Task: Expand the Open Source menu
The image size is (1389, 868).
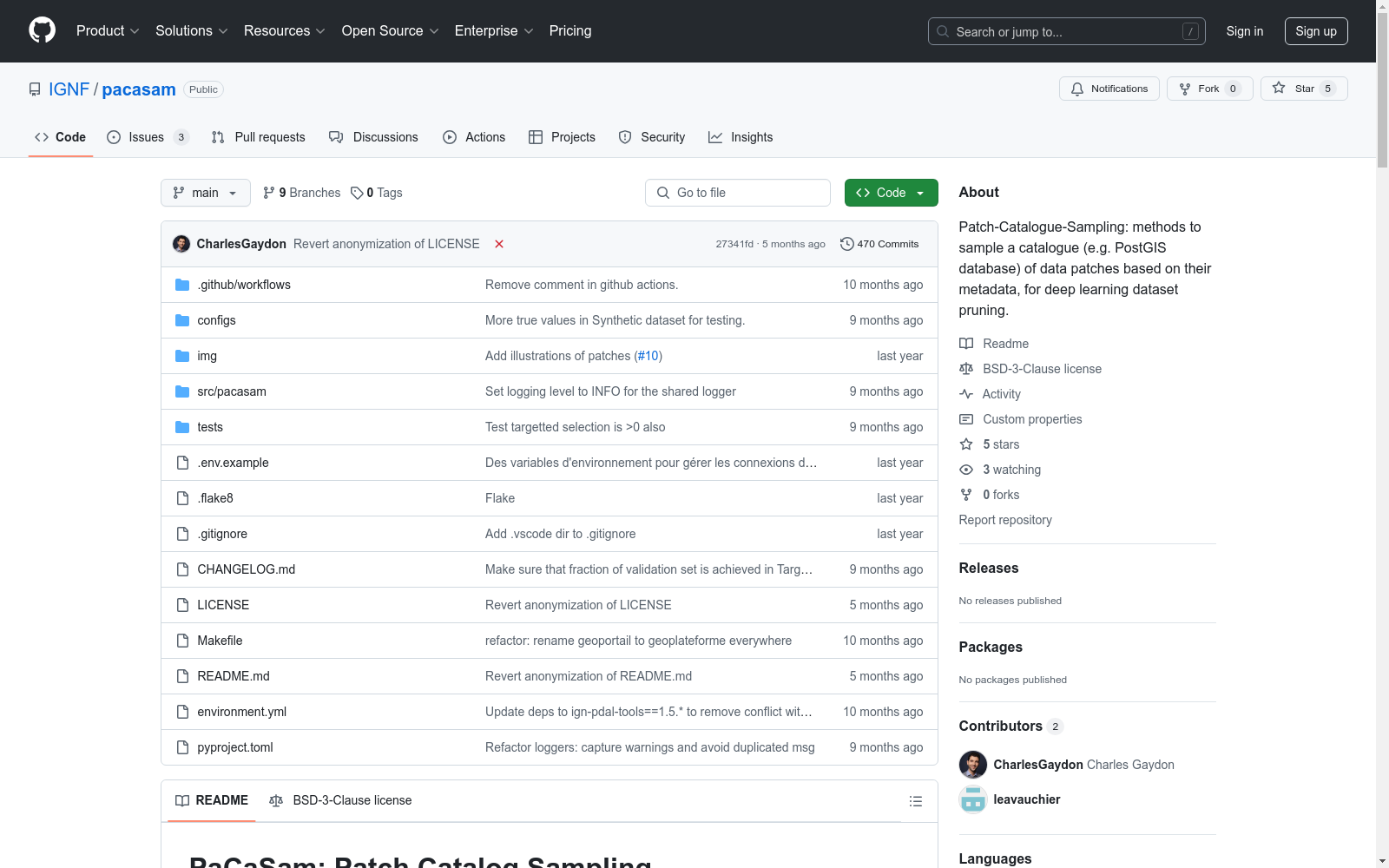Action: 391,31
